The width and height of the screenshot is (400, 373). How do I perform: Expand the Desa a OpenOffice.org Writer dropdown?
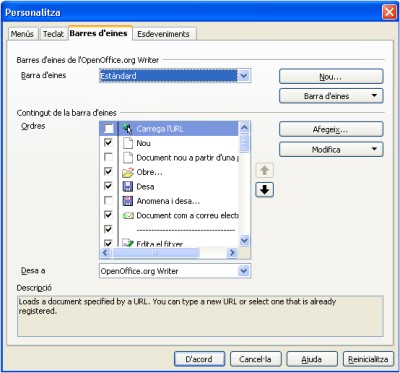tap(244, 271)
